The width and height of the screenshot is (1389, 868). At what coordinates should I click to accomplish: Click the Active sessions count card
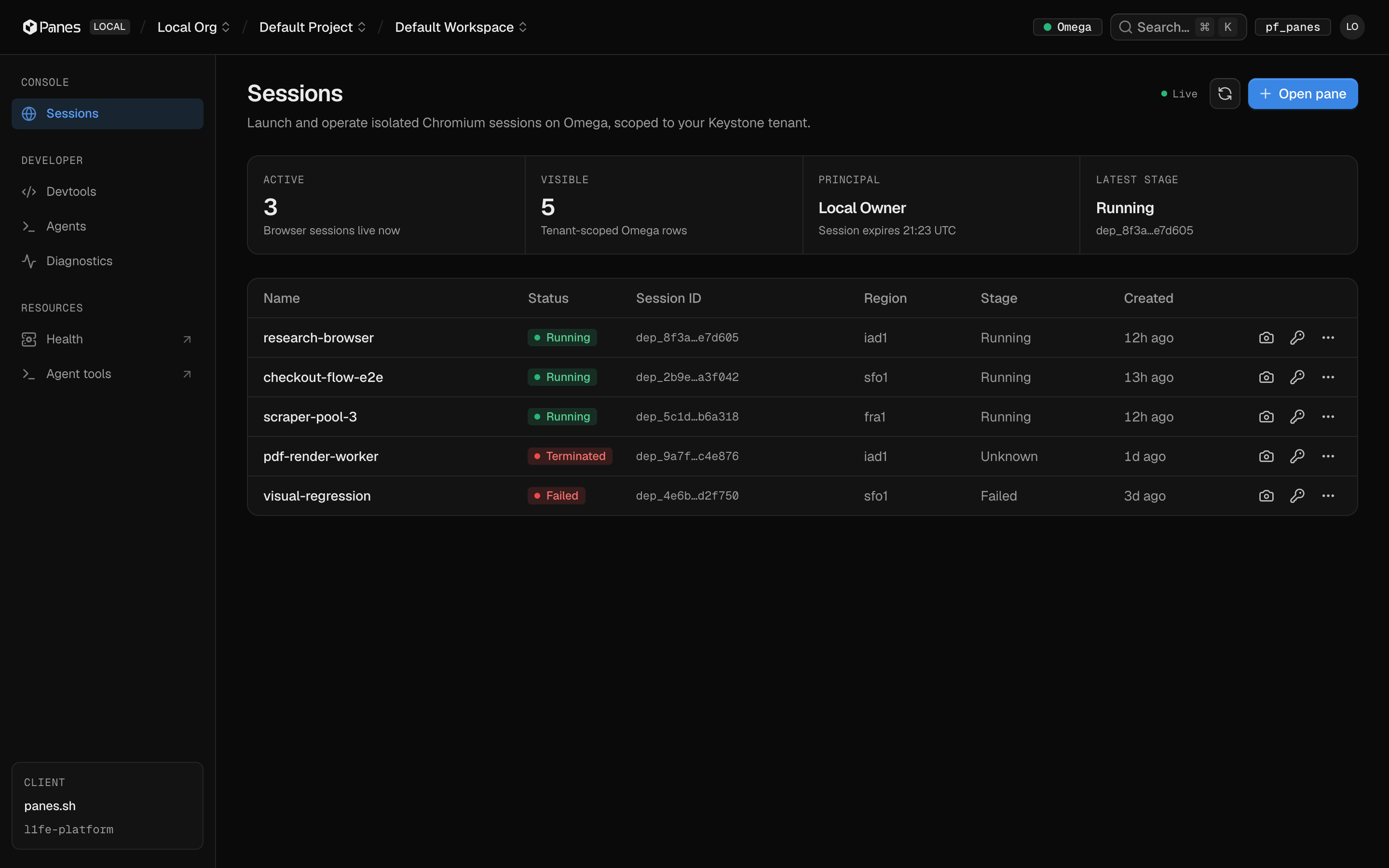[x=386, y=205]
